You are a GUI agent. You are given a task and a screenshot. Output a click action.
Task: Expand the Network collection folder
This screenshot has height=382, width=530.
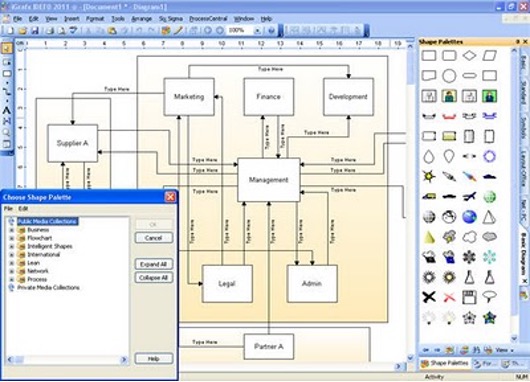11,271
